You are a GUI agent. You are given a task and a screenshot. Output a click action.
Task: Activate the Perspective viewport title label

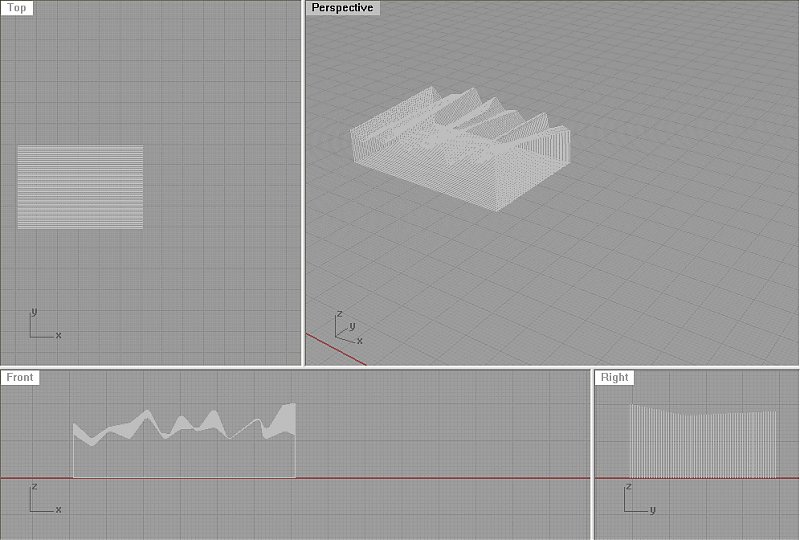click(x=342, y=8)
